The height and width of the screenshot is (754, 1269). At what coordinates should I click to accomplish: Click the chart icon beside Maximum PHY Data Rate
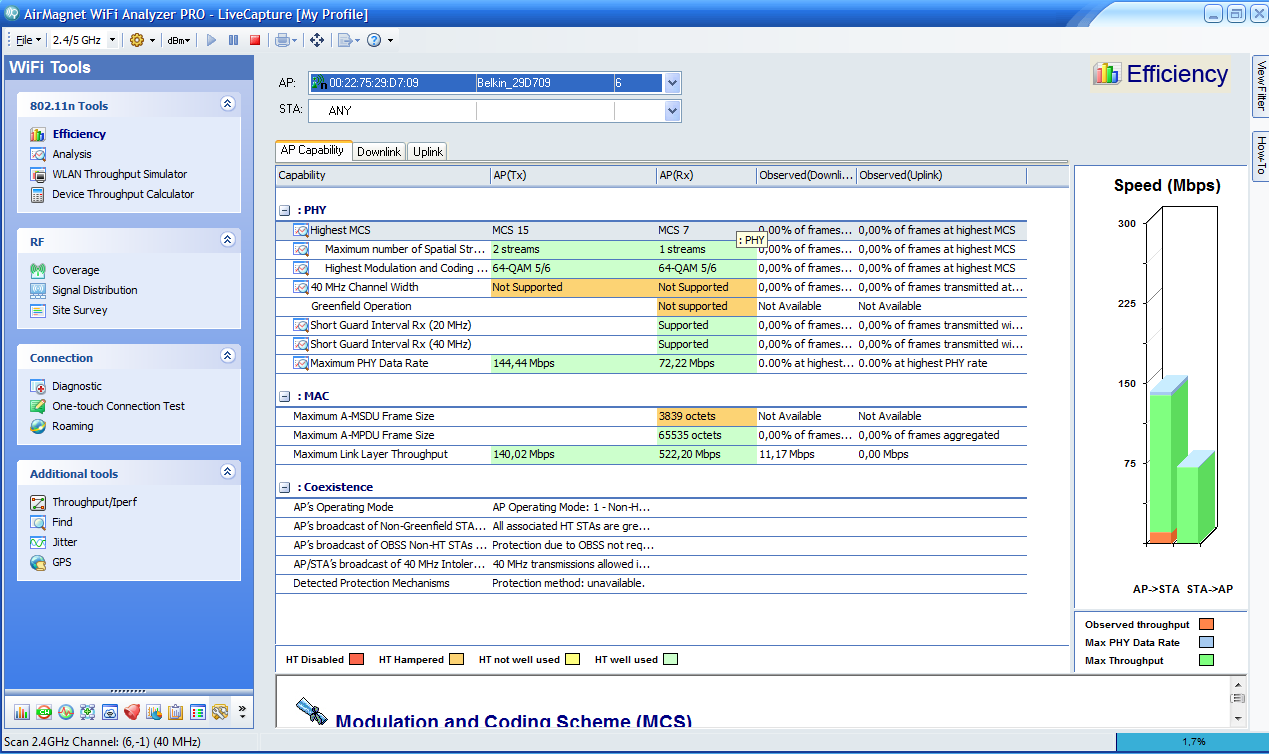pos(301,363)
